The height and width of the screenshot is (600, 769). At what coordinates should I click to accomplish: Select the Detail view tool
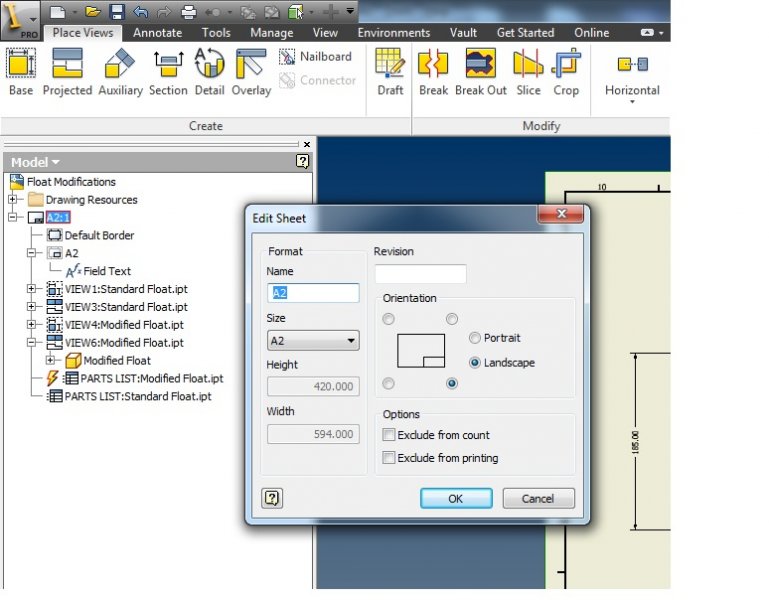pos(209,72)
